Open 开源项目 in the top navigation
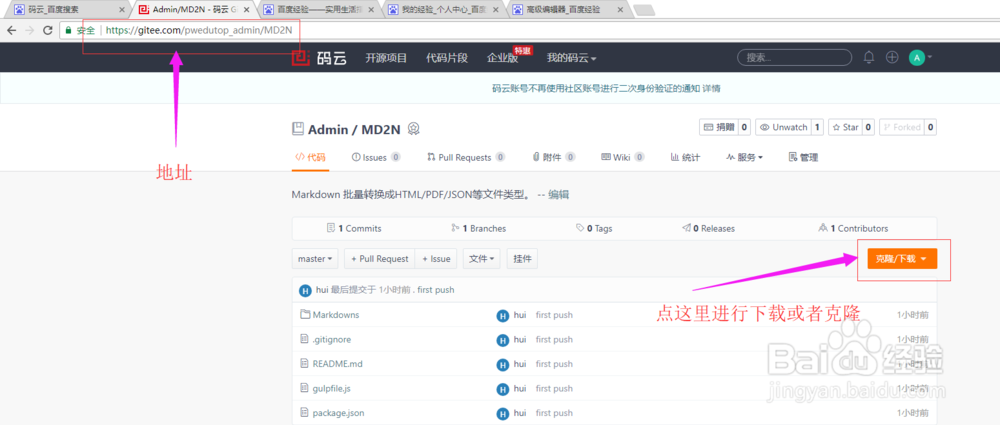 click(x=386, y=58)
